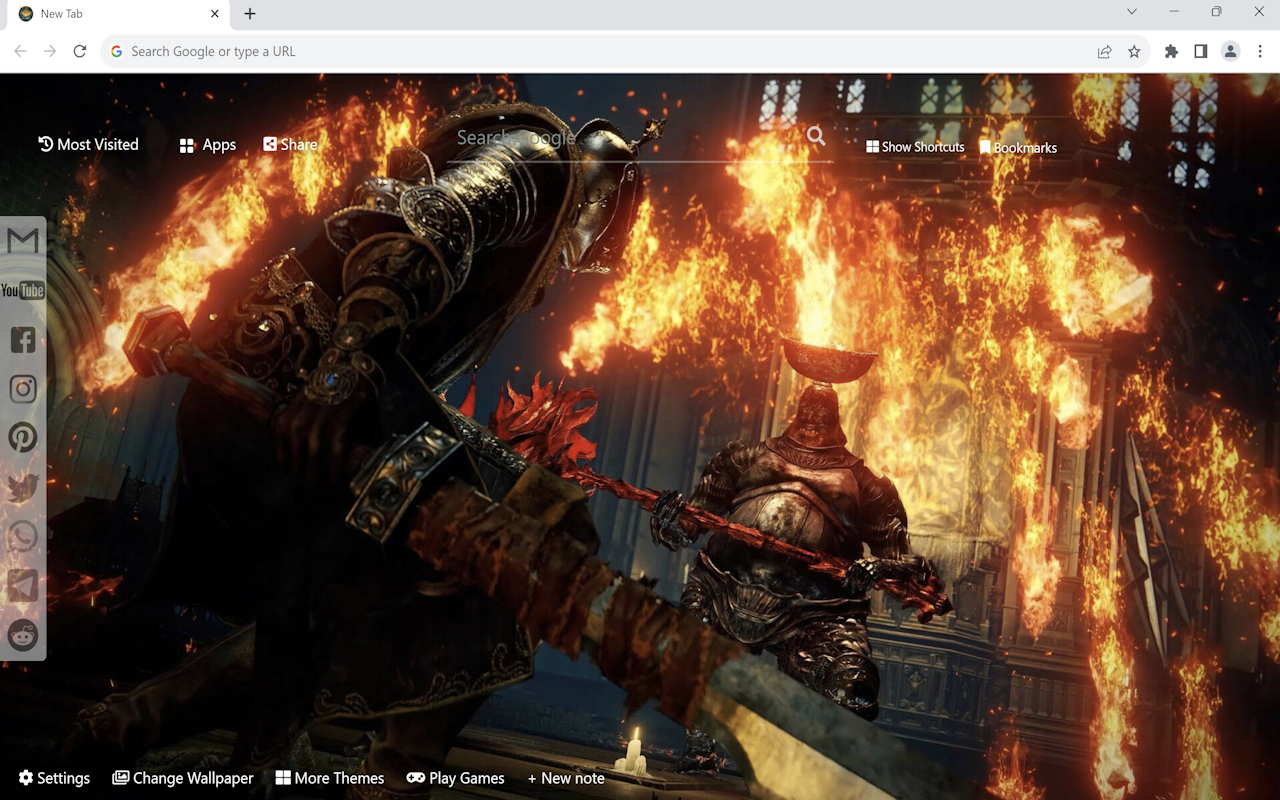Screen dimensions: 1280x800
Task: Open Facebook from the sidebar
Action: tap(22, 339)
